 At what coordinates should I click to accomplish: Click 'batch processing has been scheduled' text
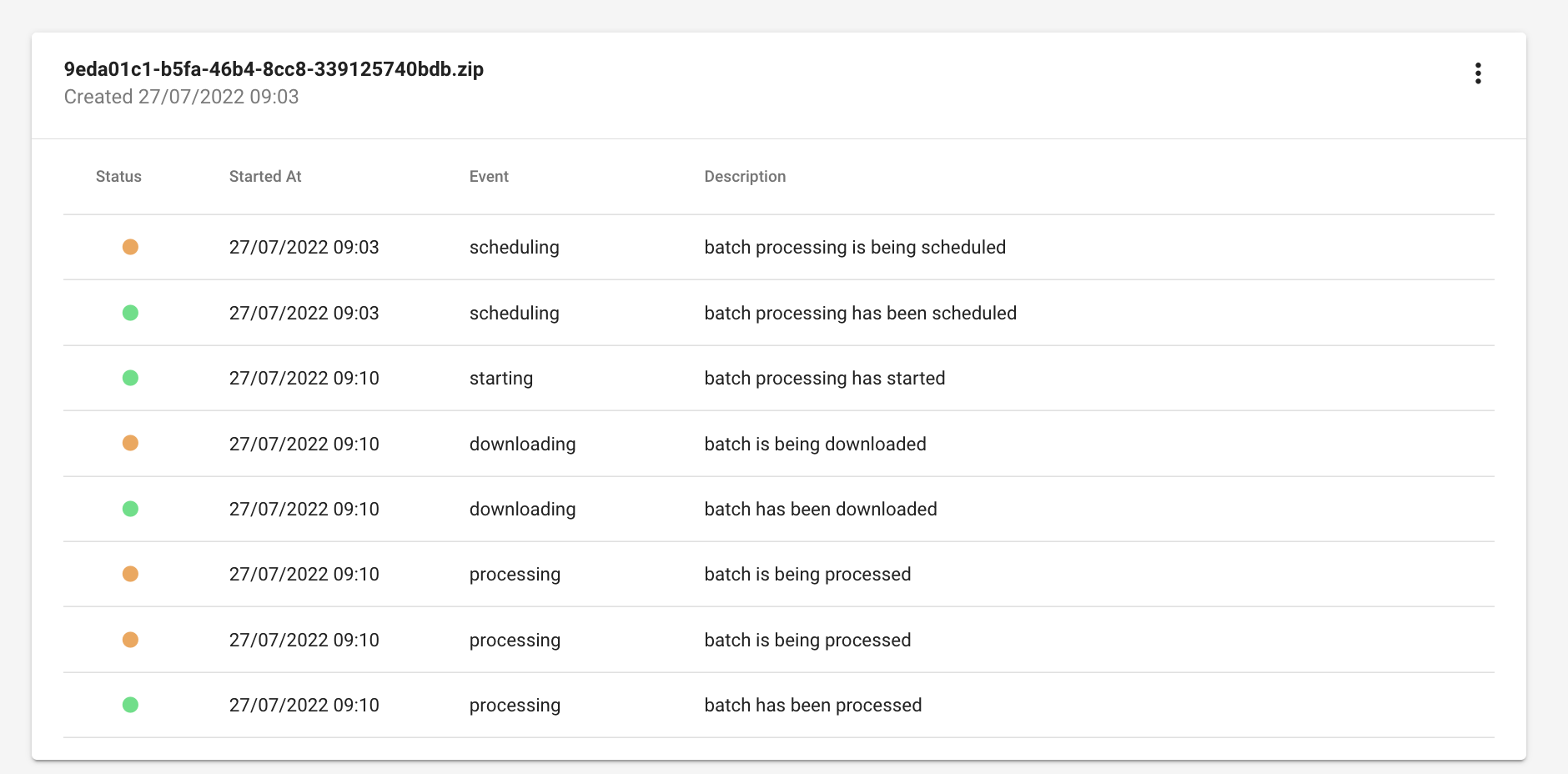point(860,314)
